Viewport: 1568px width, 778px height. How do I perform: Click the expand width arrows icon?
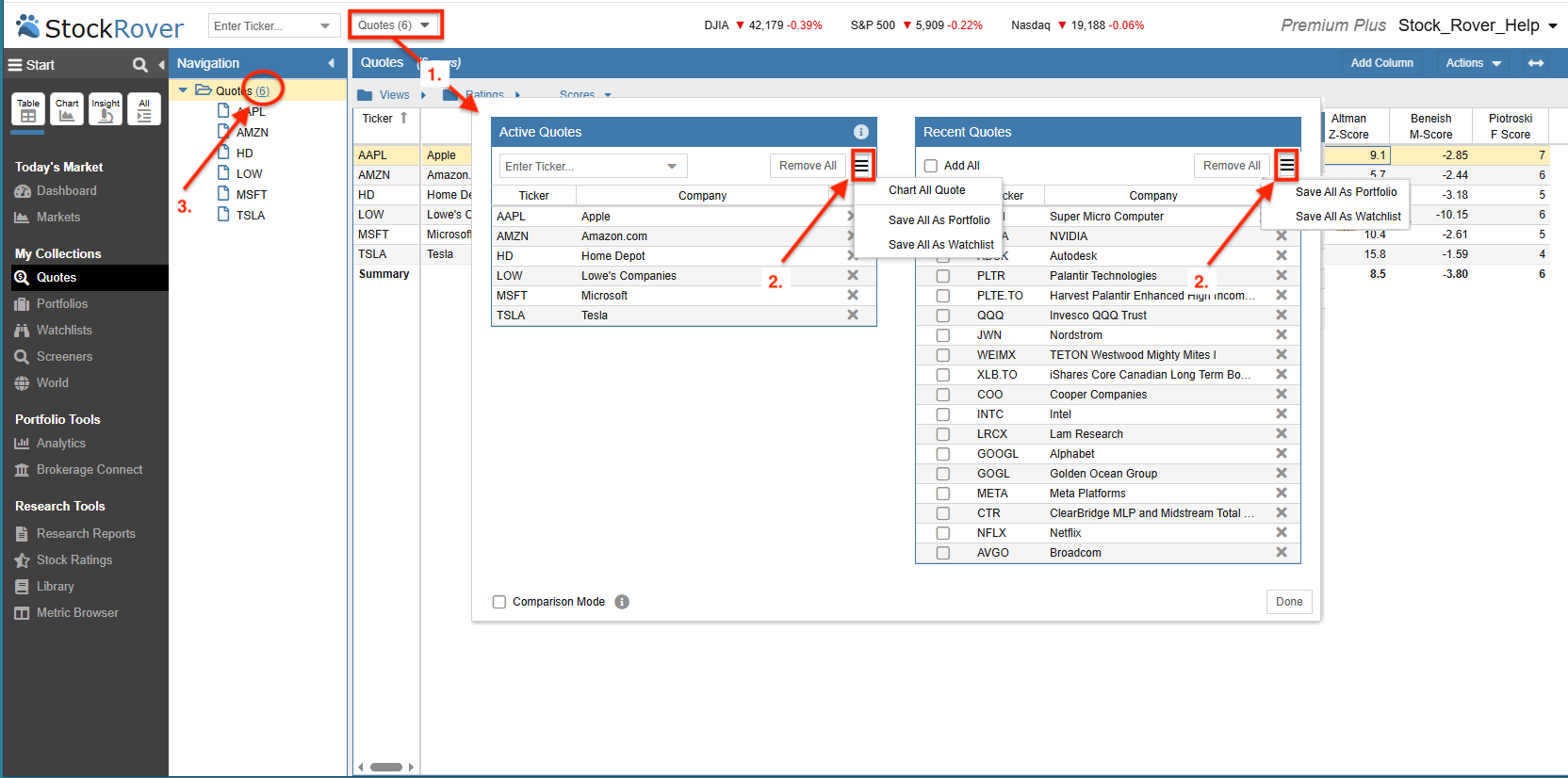tap(1536, 63)
